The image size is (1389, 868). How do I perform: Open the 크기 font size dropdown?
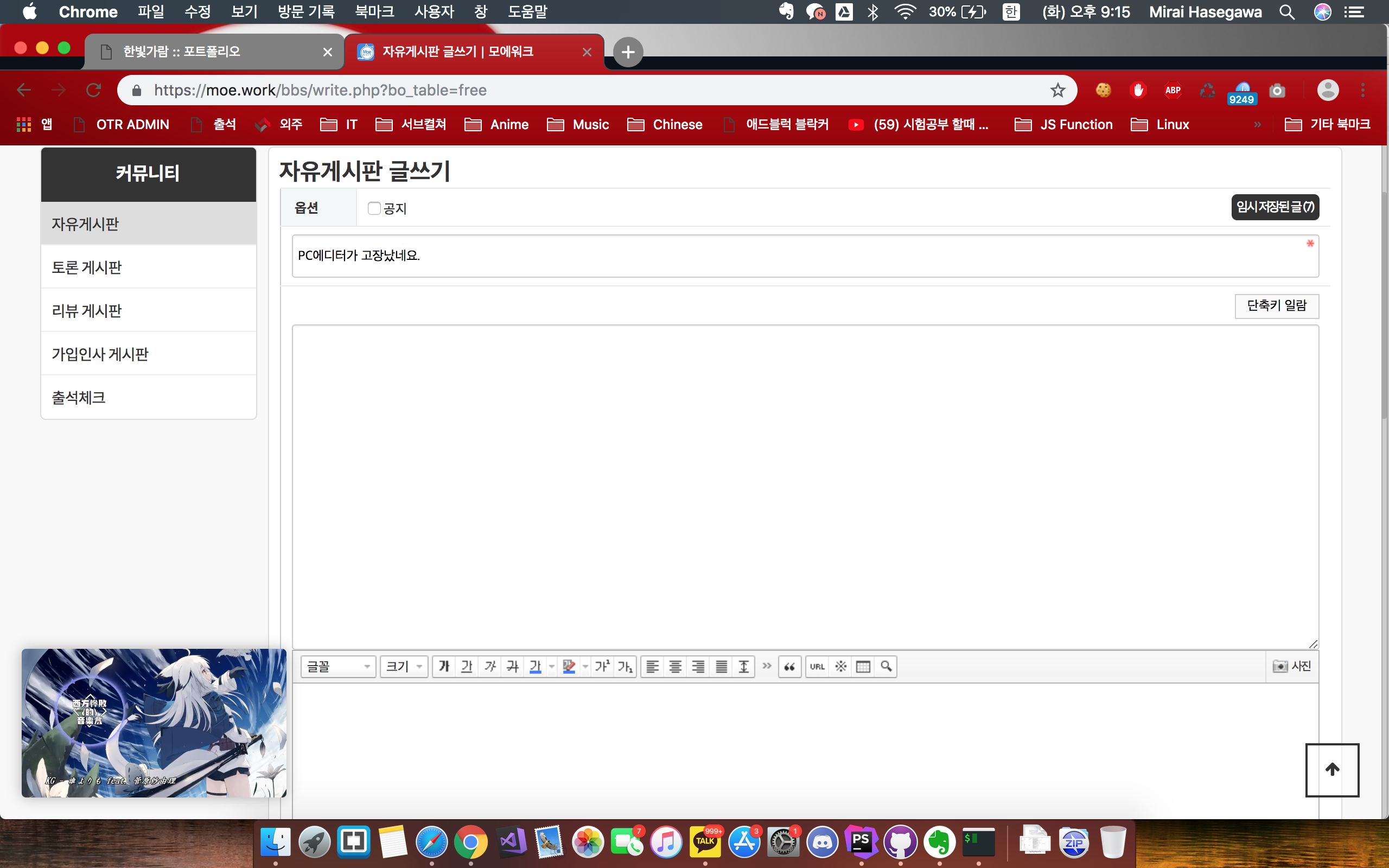point(404,667)
